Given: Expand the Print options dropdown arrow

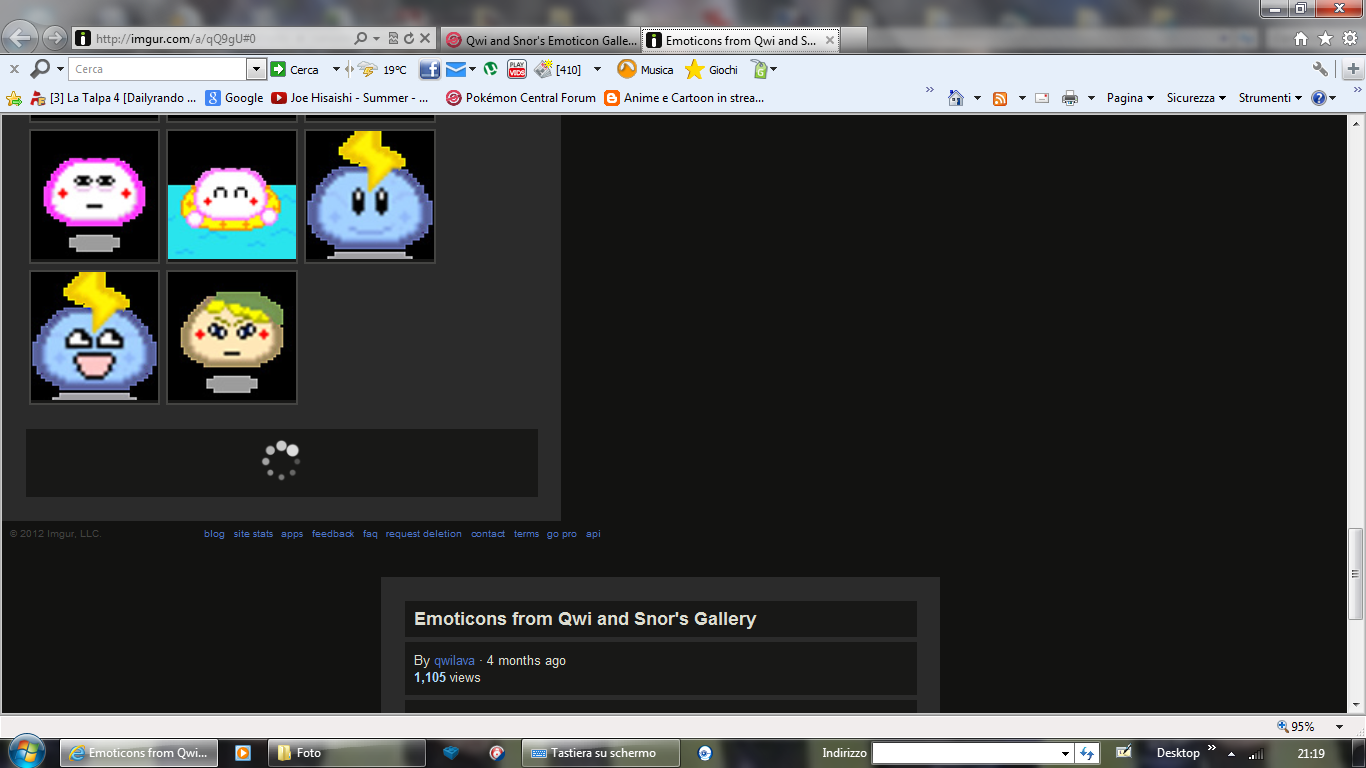Looking at the screenshot, I should click(1091, 98).
